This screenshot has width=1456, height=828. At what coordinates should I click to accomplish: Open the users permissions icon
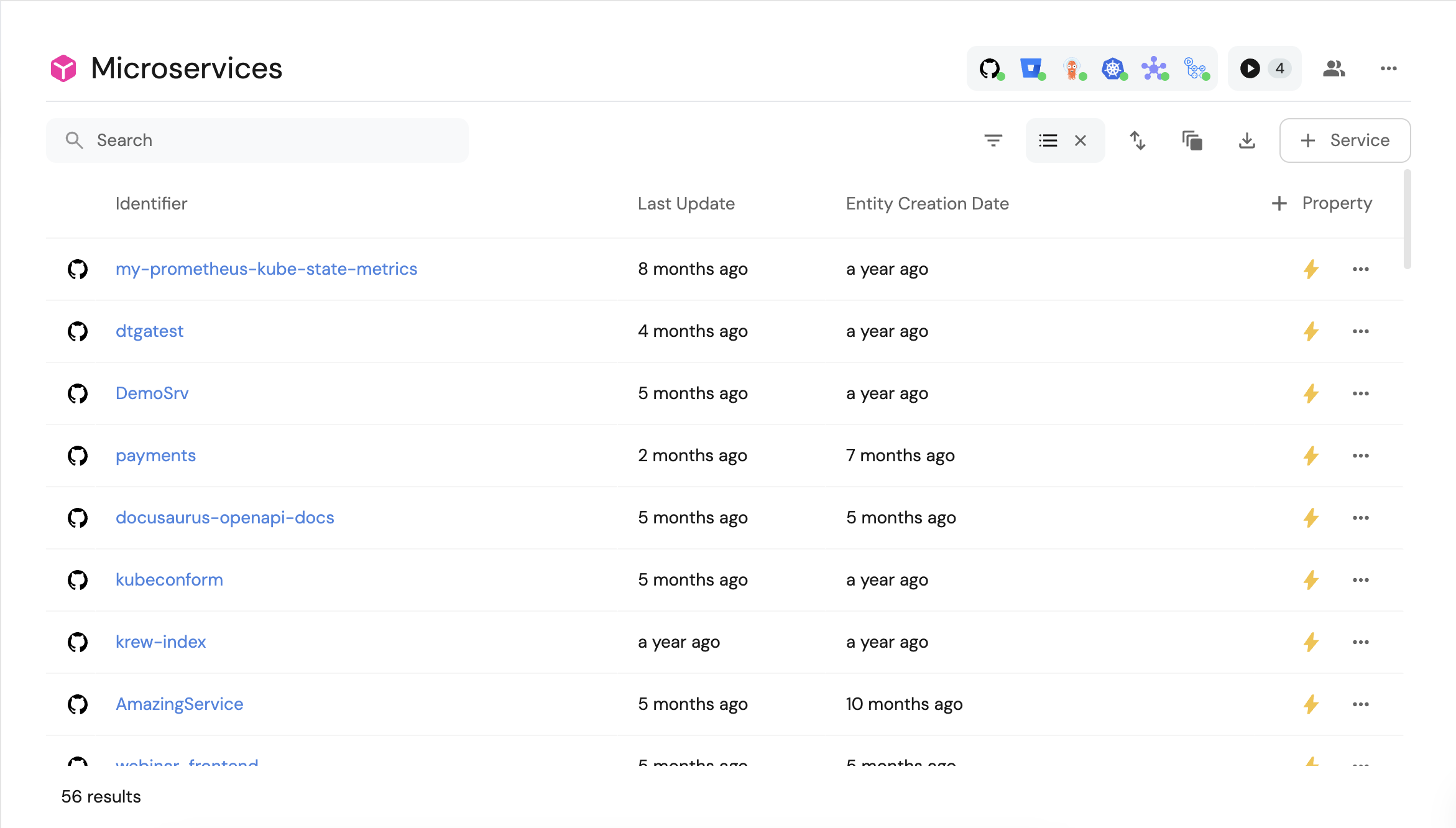(x=1334, y=68)
